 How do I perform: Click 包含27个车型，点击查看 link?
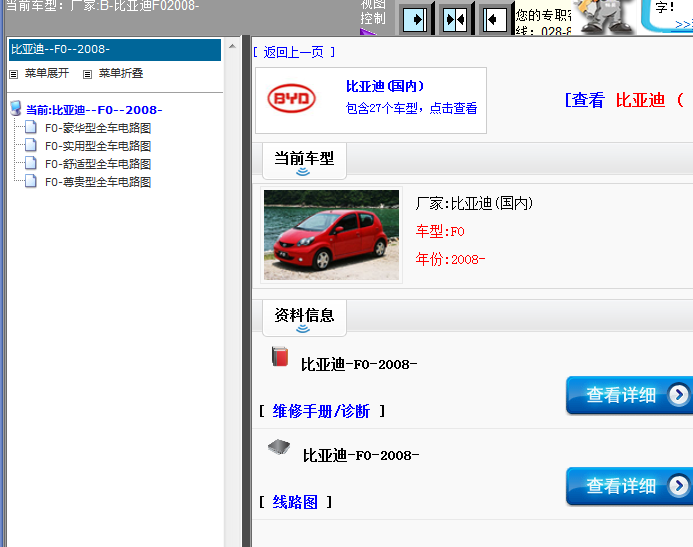(x=411, y=108)
